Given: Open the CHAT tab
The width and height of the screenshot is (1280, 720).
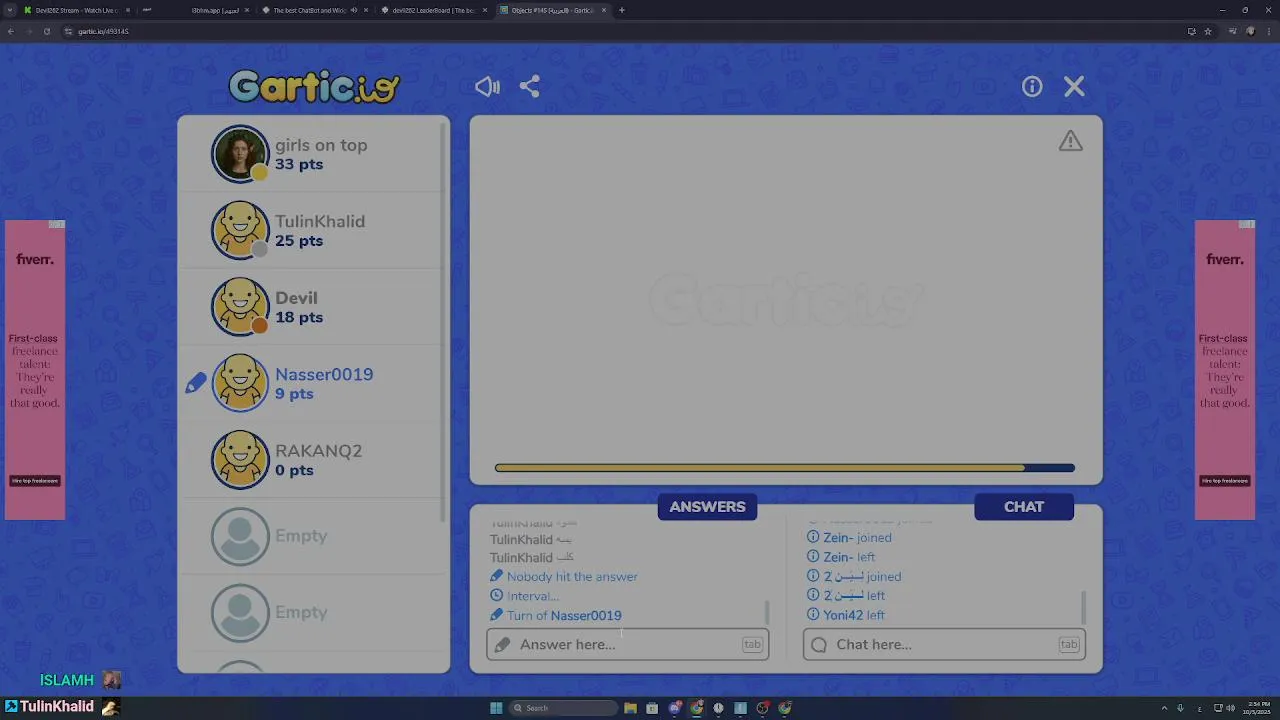Looking at the screenshot, I should (1024, 507).
